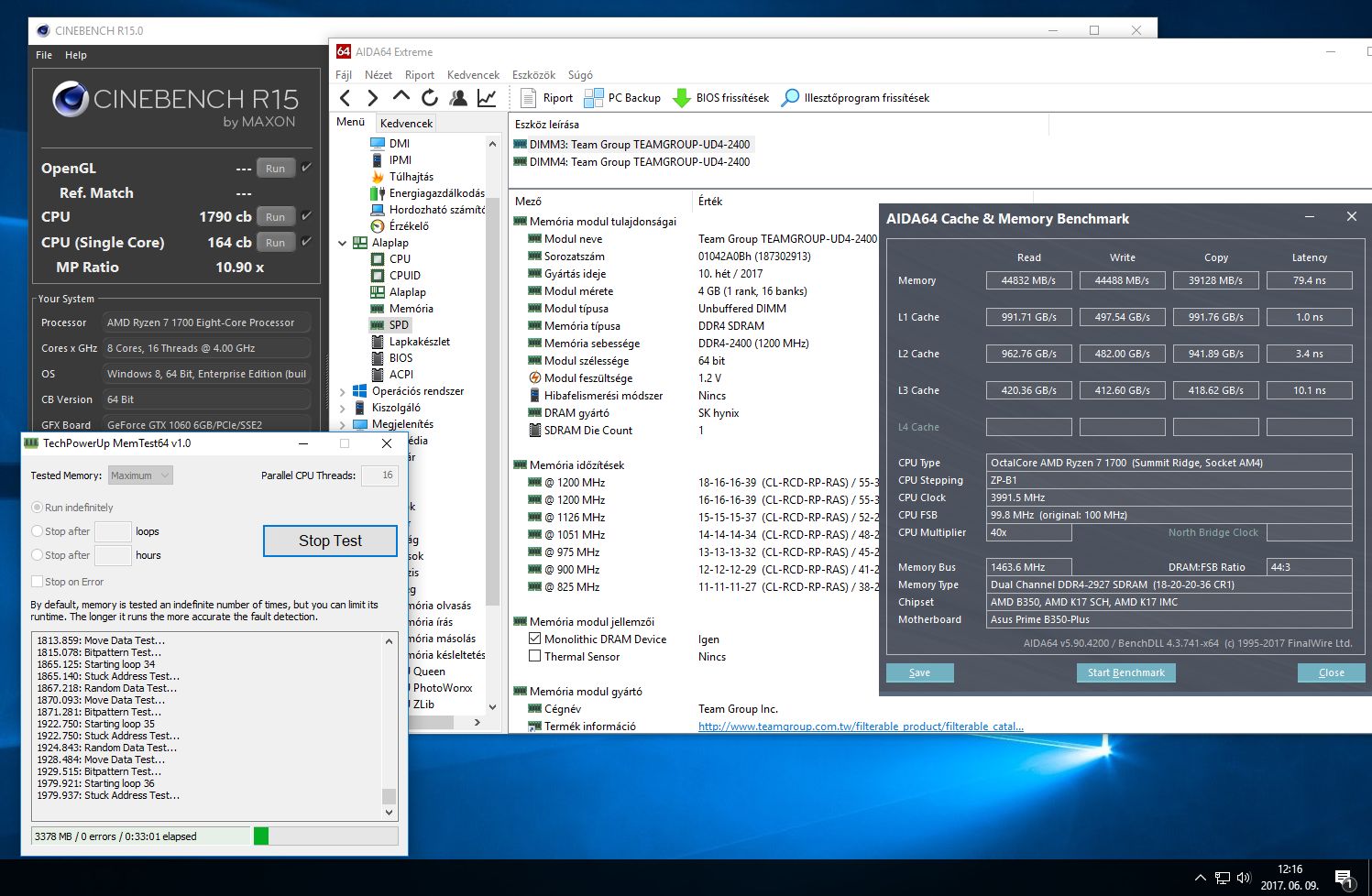Viewport: 1372px width, 896px height.
Task: Expand the Operációs rendszer tree node
Action: (343, 391)
